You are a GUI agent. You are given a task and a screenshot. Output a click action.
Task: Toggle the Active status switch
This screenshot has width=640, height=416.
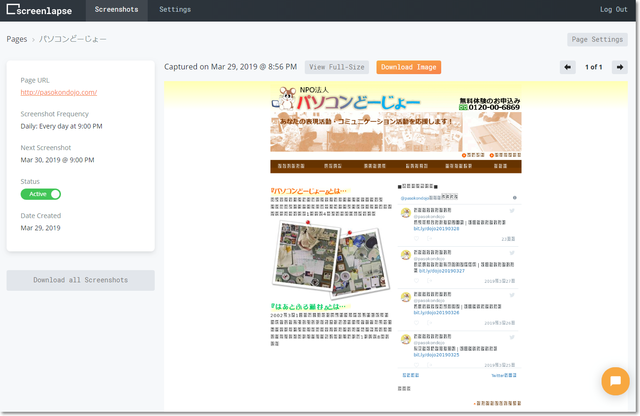41,194
